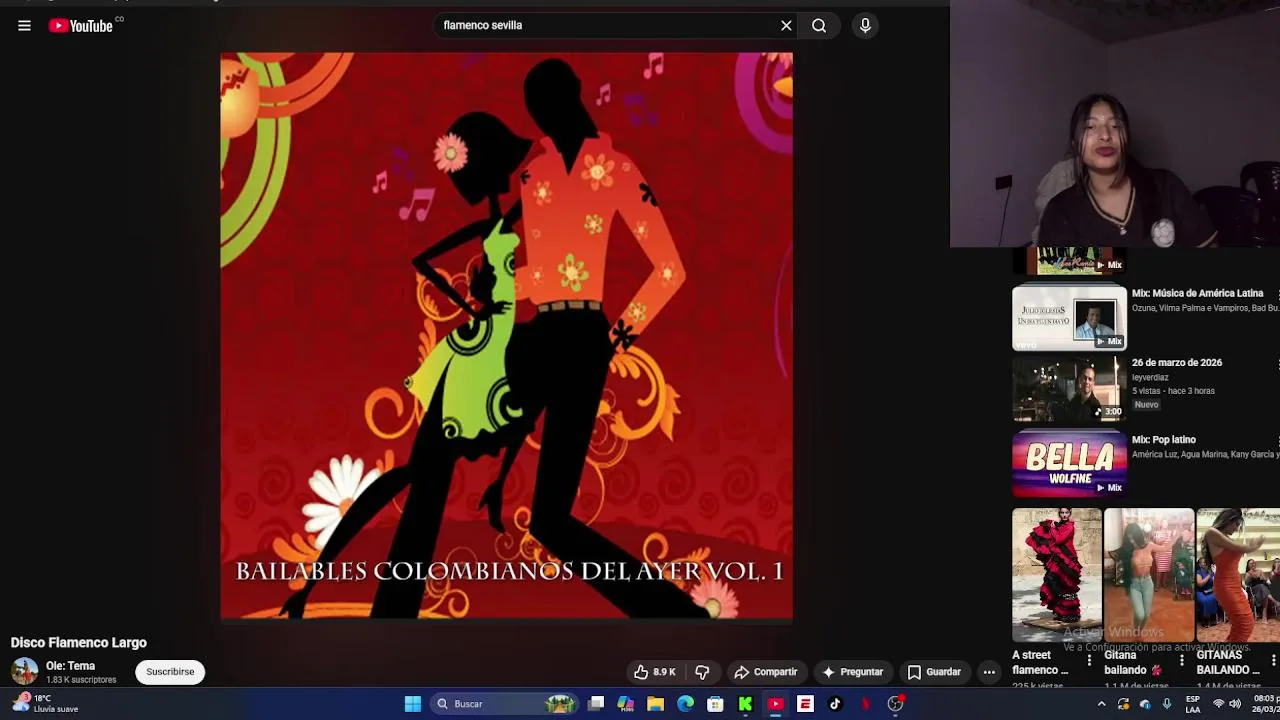Open File Explorer from the taskbar
The width and height of the screenshot is (1280, 720).
(x=656, y=704)
